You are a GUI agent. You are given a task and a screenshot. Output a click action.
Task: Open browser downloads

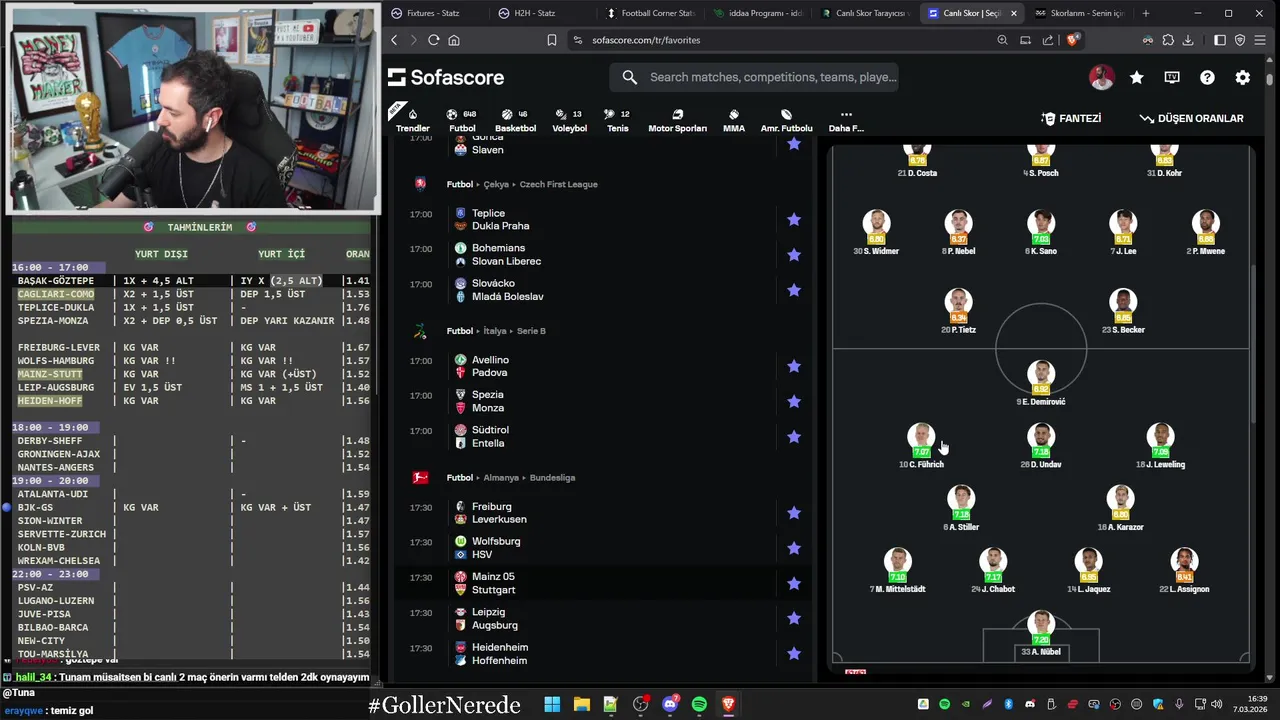1188,40
